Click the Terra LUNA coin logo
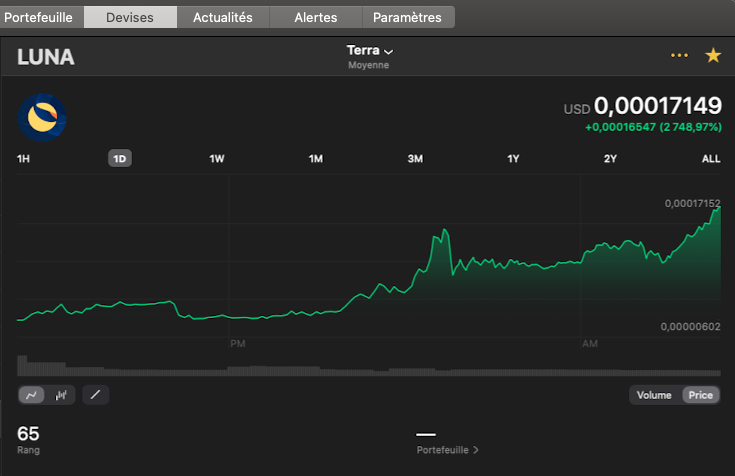This screenshot has width=735, height=476. coord(42,117)
